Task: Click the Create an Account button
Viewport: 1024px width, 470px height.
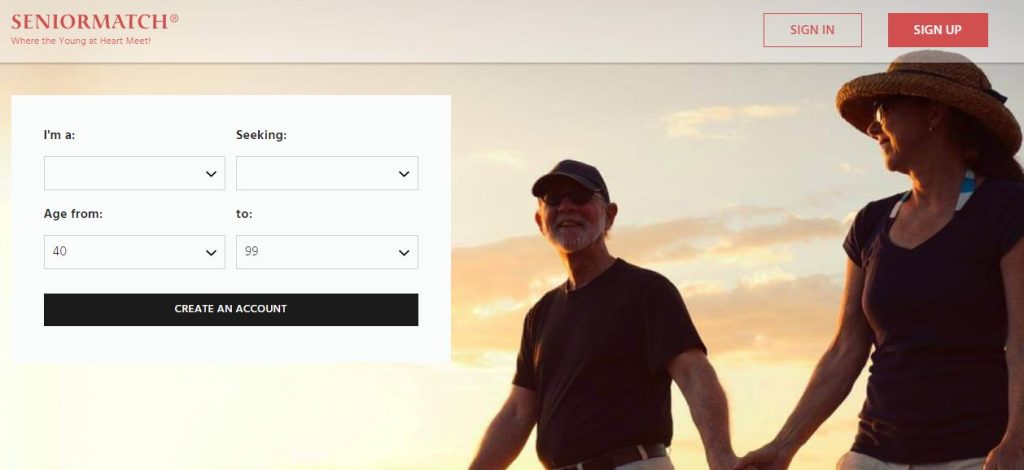Action: [231, 309]
